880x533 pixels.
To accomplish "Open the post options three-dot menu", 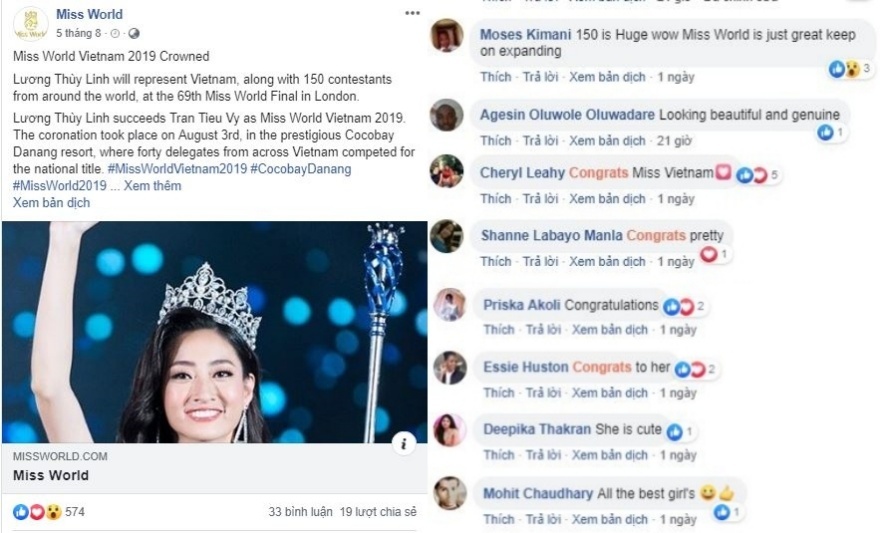I will 412,13.
